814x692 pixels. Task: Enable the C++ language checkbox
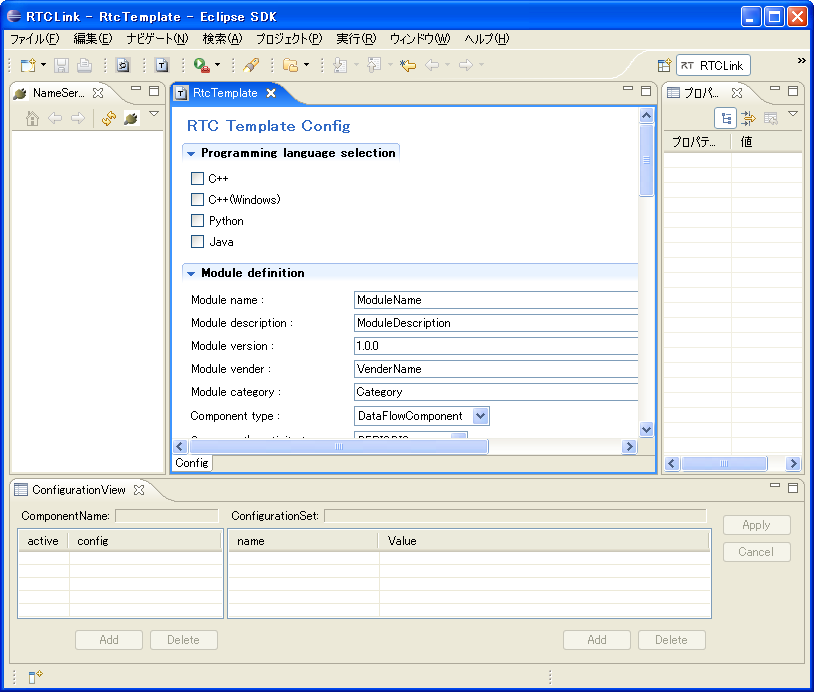tap(197, 179)
